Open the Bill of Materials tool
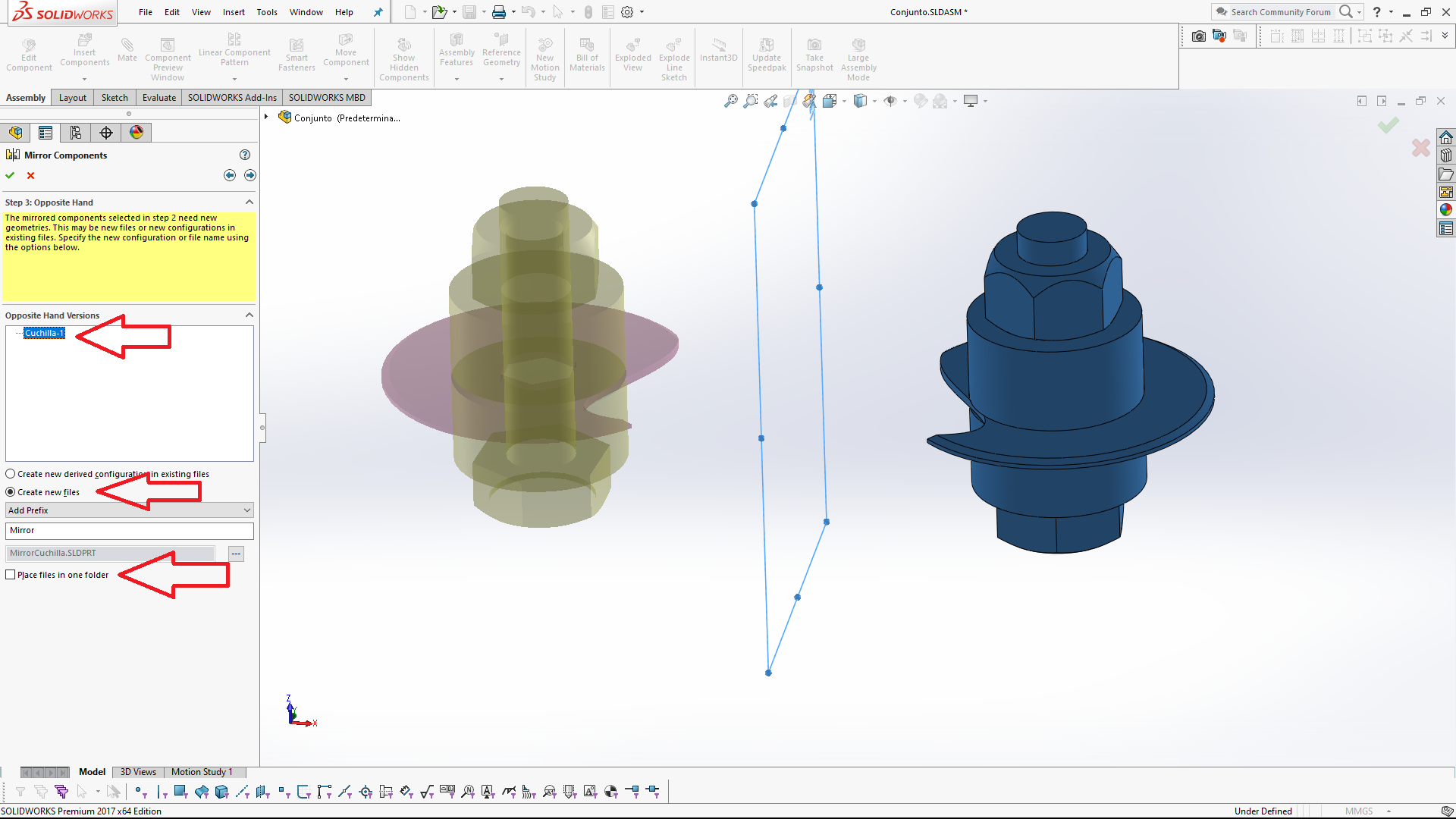This screenshot has width=1456, height=819. 587,53
